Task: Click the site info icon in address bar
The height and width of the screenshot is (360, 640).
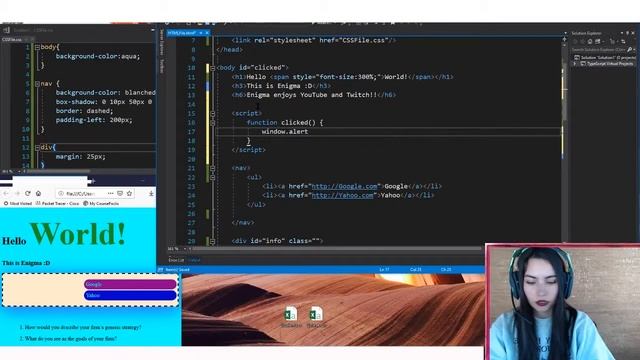Action: click(x=61, y=193)
